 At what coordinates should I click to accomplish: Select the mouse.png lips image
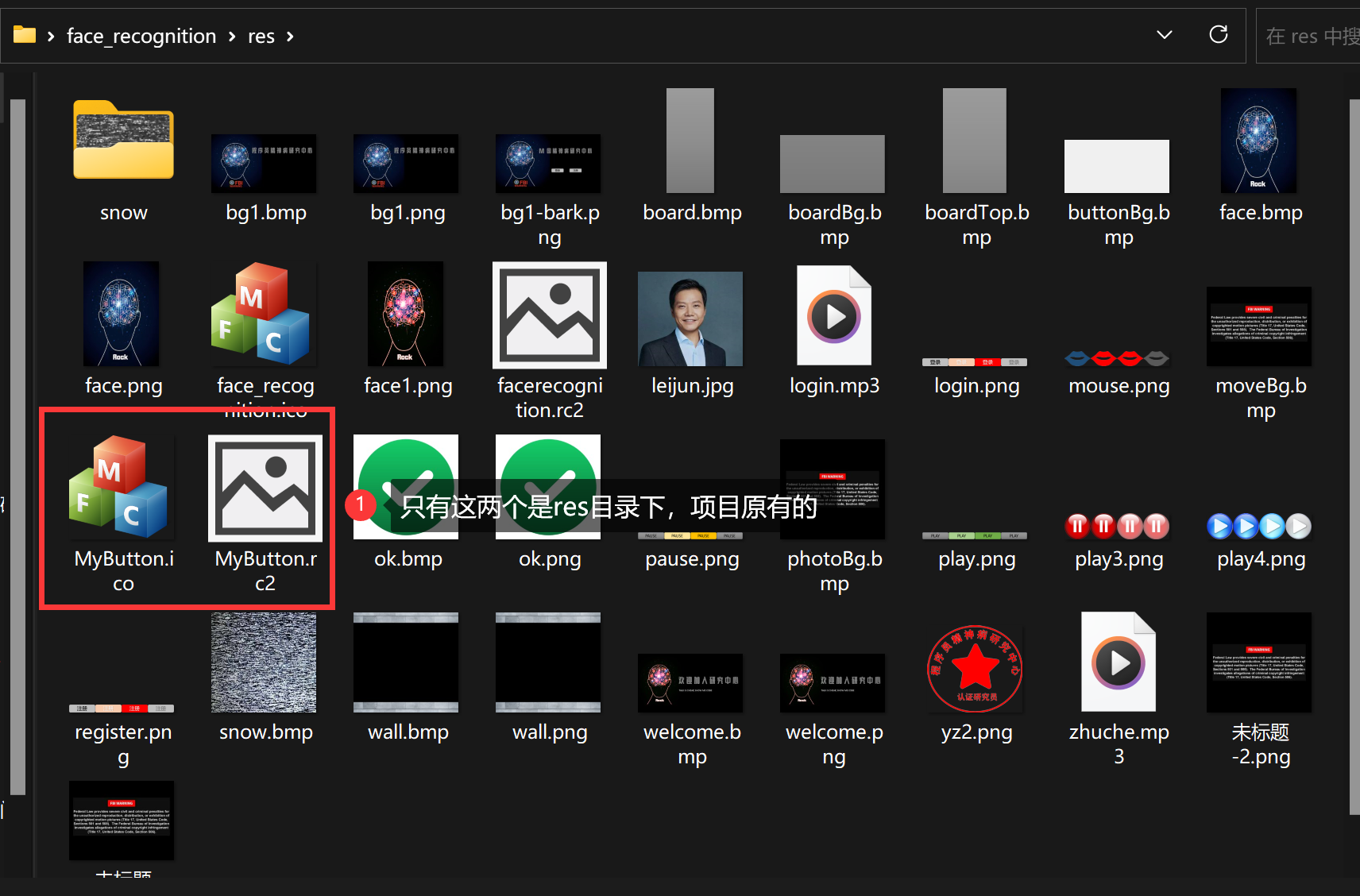click(x=1117, y=359)
